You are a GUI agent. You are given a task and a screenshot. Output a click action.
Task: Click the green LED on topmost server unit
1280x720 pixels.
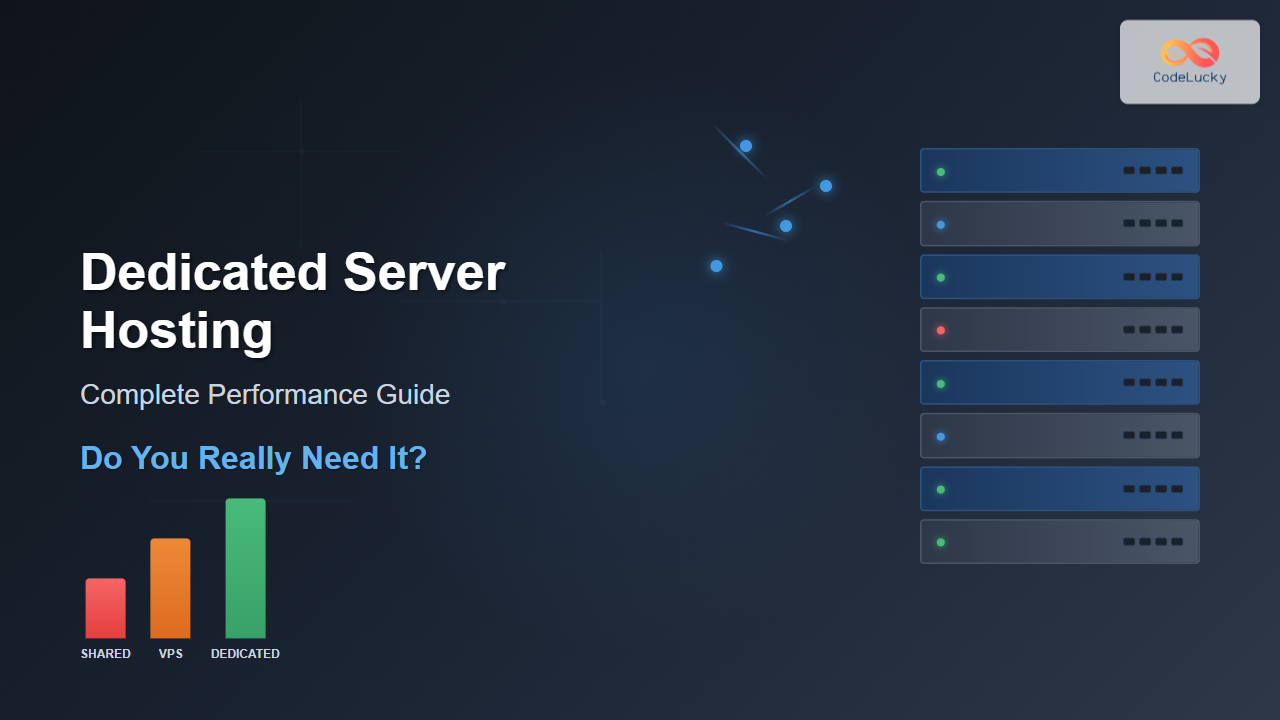pyautogui.click(x=941, y=171)
